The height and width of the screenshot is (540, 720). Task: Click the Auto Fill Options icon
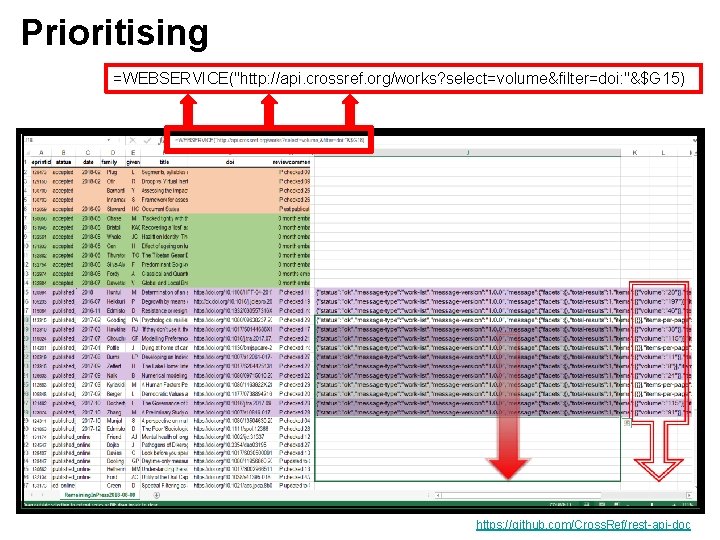(x=627, y=423)
